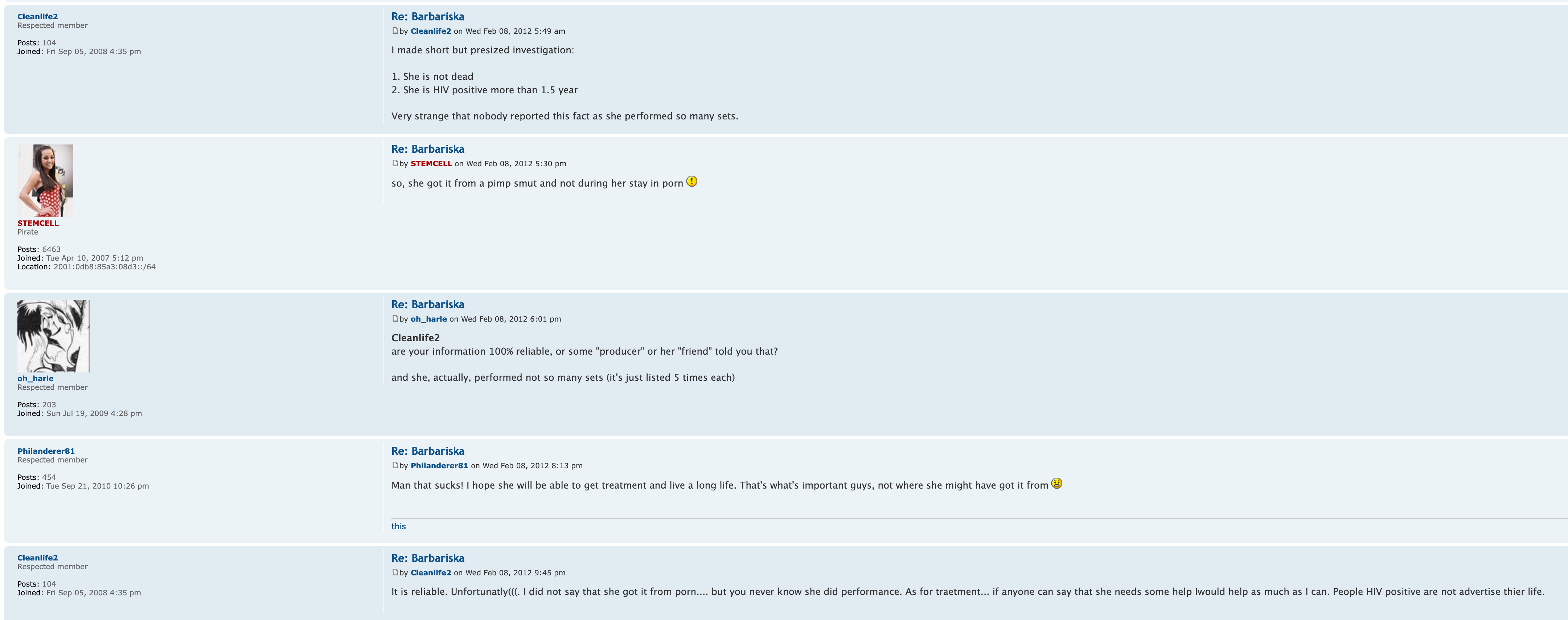Click the post icon beside the 9:45 pm post

(x=395, y=572)
